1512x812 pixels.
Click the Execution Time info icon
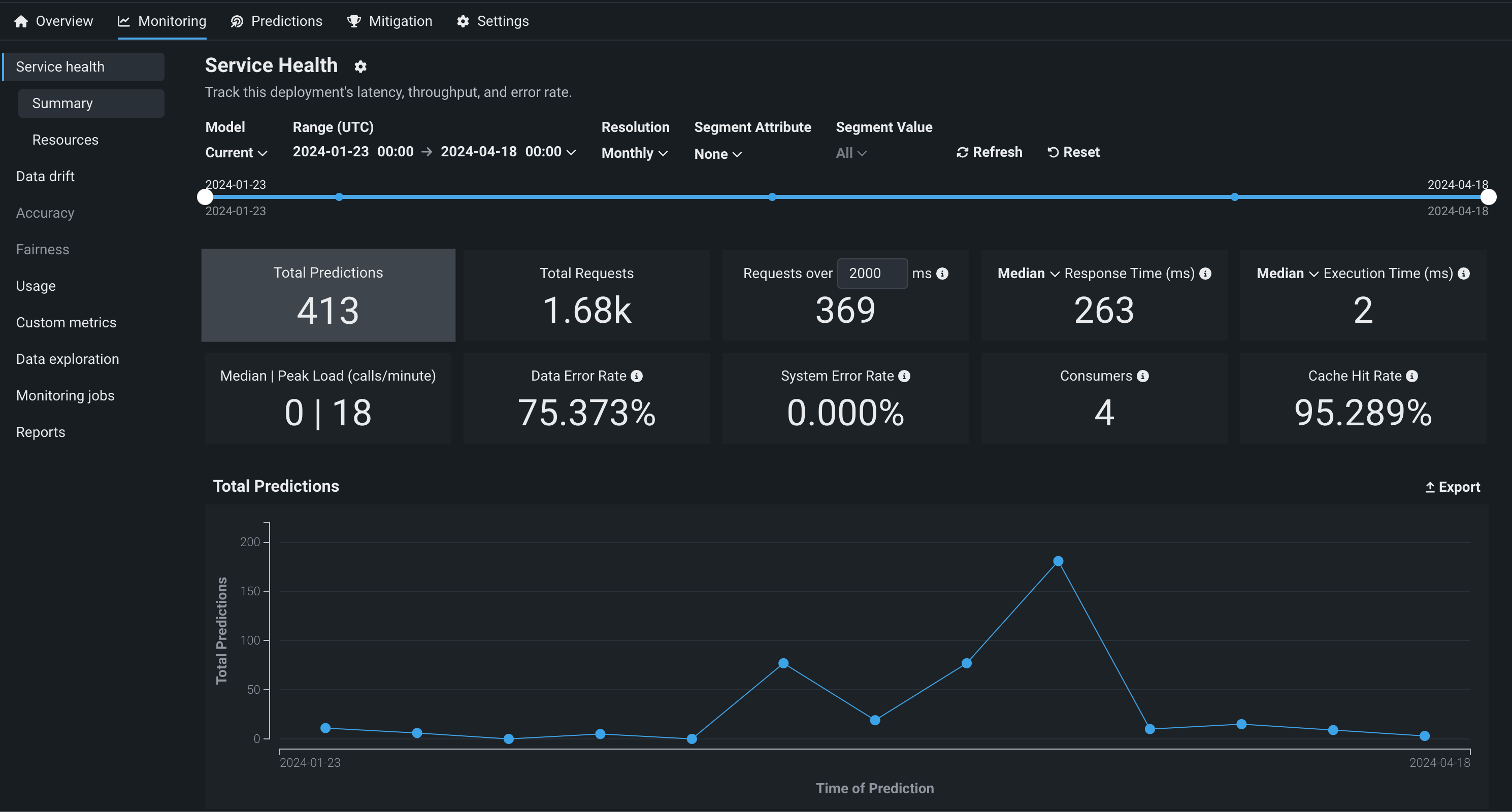[x=1464, y=274]
